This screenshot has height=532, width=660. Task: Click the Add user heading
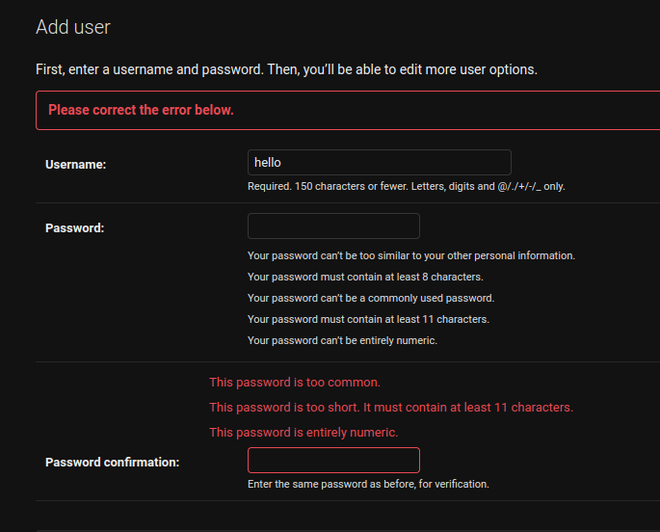[x=73, y=27]
